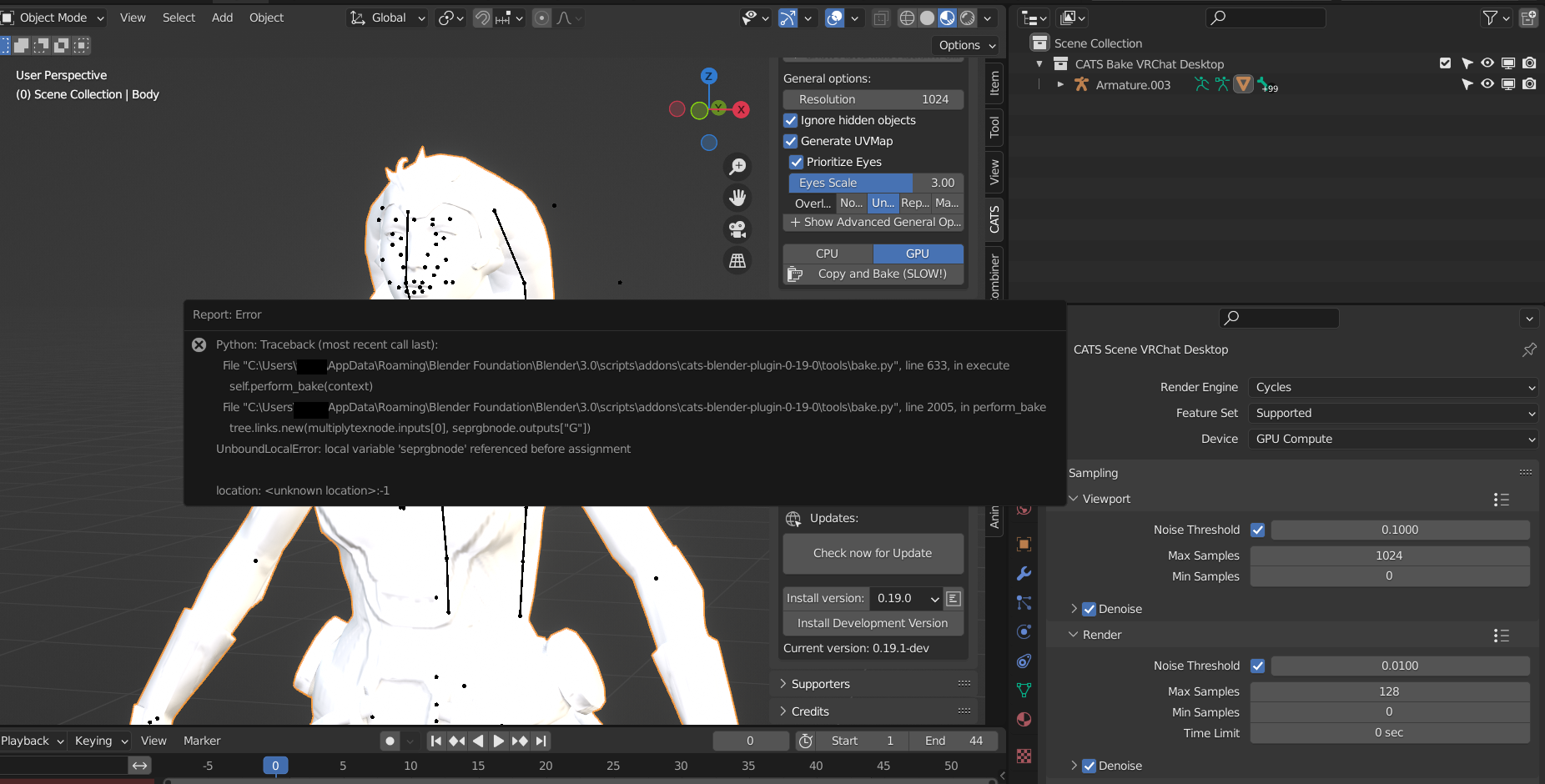Toggle viewport gizmos icon
The image size is (1545, 784).
pyautogui.click(x=788, y=18)
